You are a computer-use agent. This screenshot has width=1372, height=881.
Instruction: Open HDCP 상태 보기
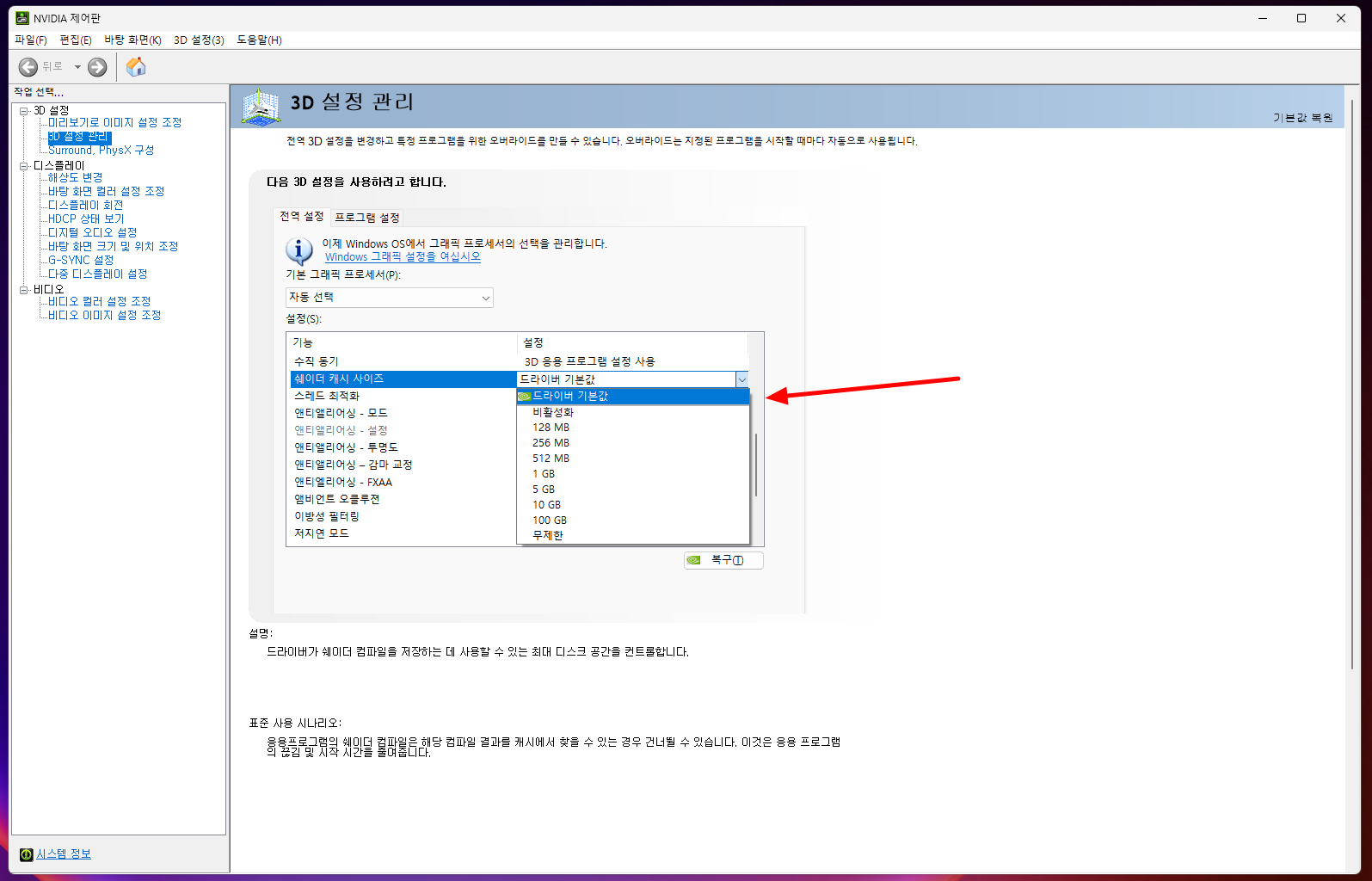click(x=86, y=219)
